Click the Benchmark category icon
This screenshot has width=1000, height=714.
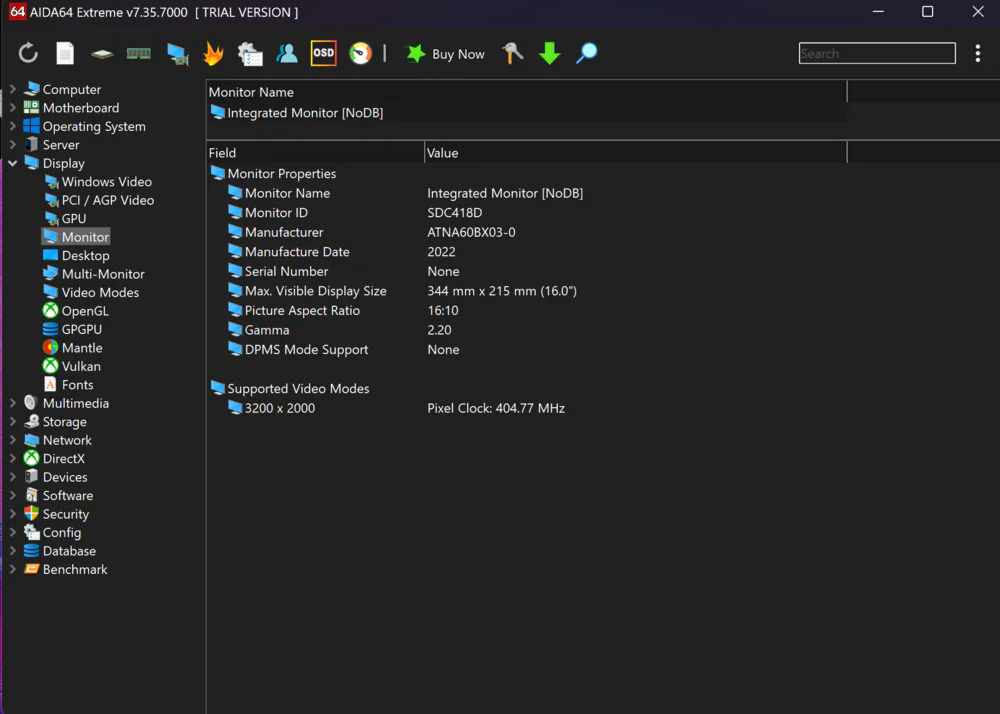[x=31, y=569]
